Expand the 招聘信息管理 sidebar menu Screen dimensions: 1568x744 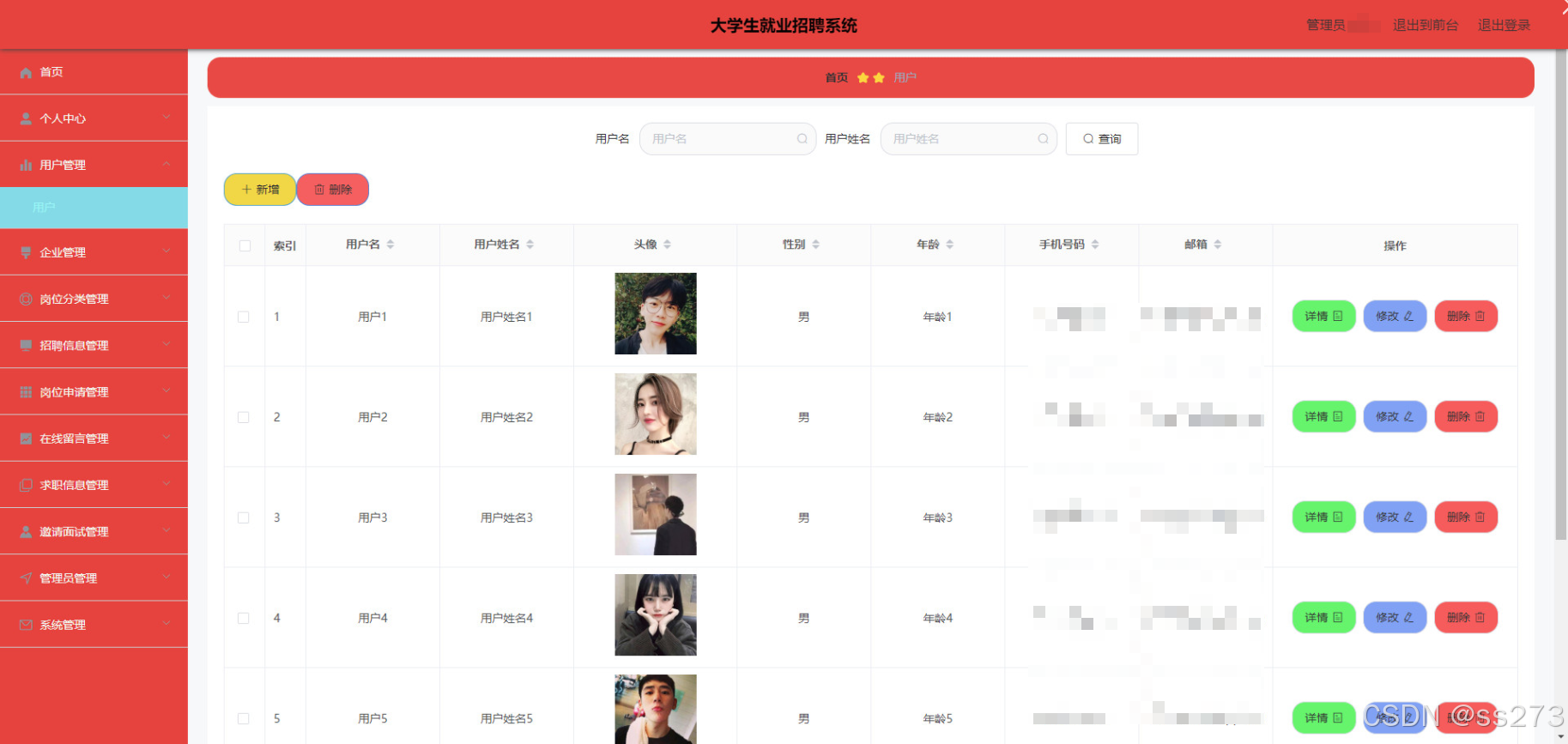(x=94, y=345)
